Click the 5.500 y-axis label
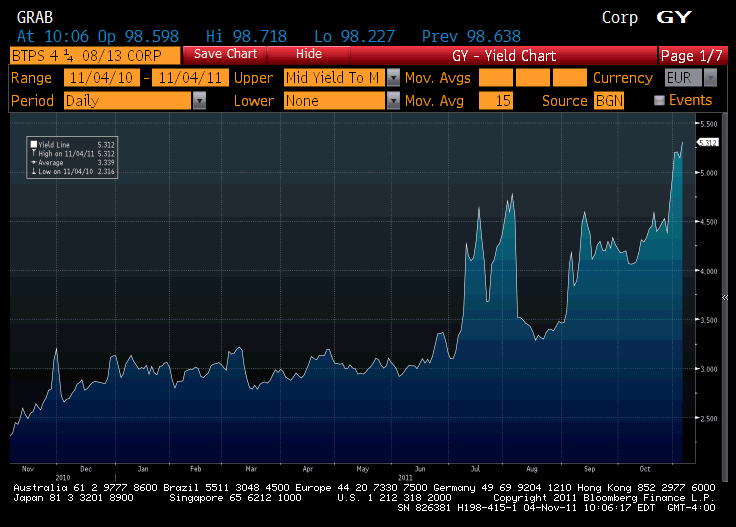This screenshot has width=736, height=527. [x=709, y=124]
